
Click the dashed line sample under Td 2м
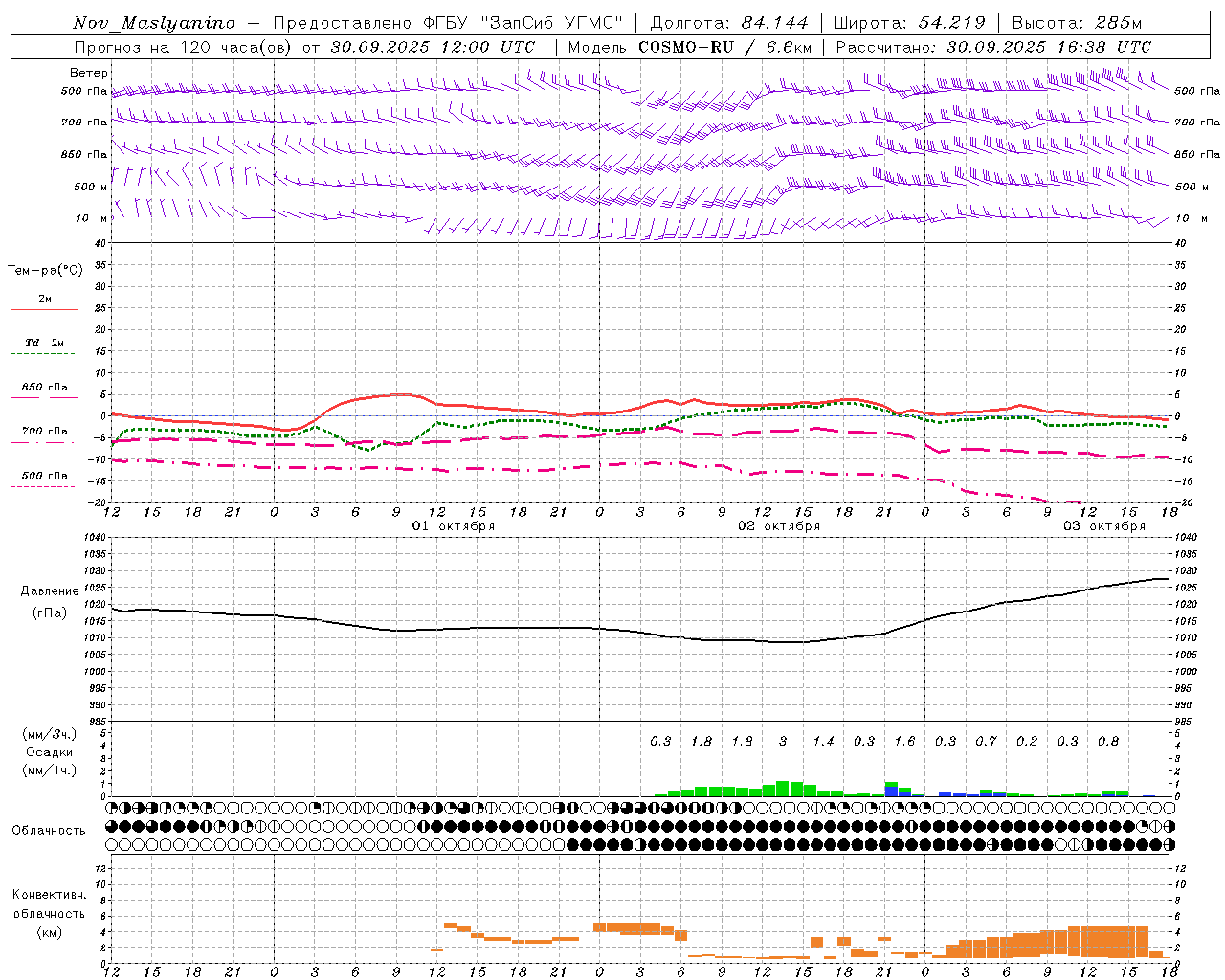coord(43,354)
